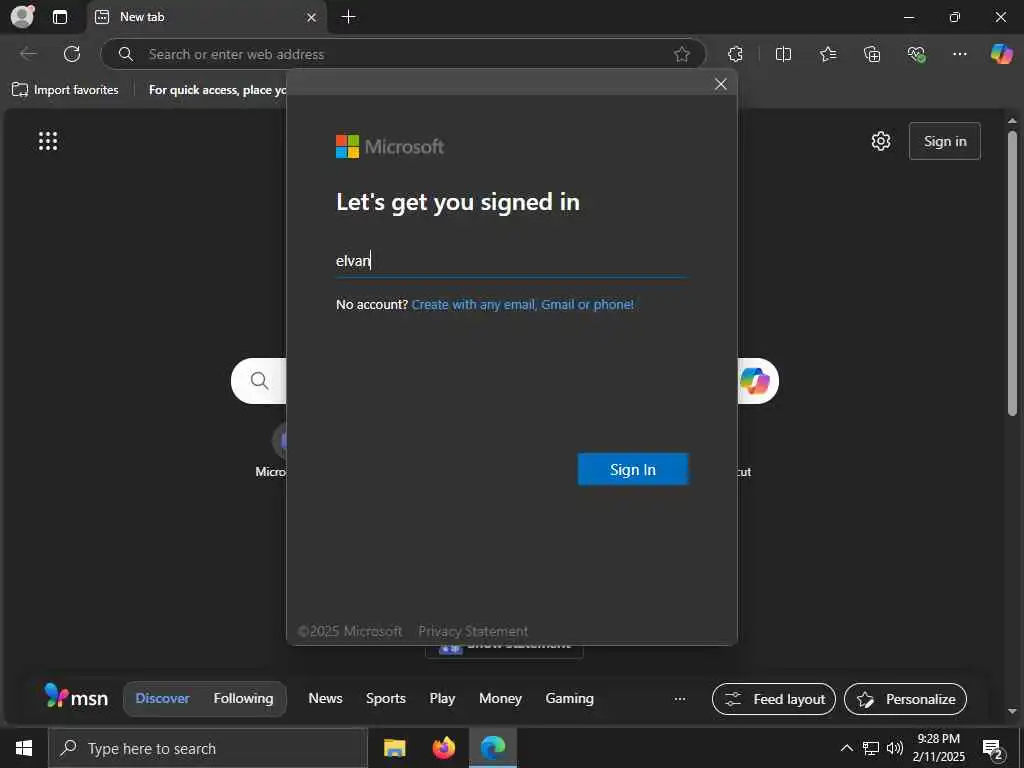The height and width of the screenshot is (768, 1024).
Task: Open the apps grid launcher icon
Action: coord(48,140)
